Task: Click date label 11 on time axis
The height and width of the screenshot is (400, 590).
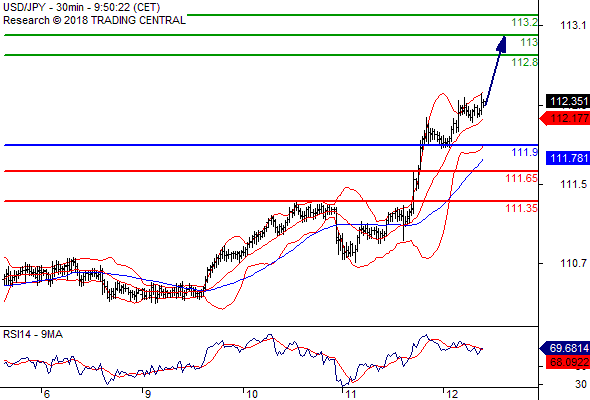Action: tap(351, 394)
